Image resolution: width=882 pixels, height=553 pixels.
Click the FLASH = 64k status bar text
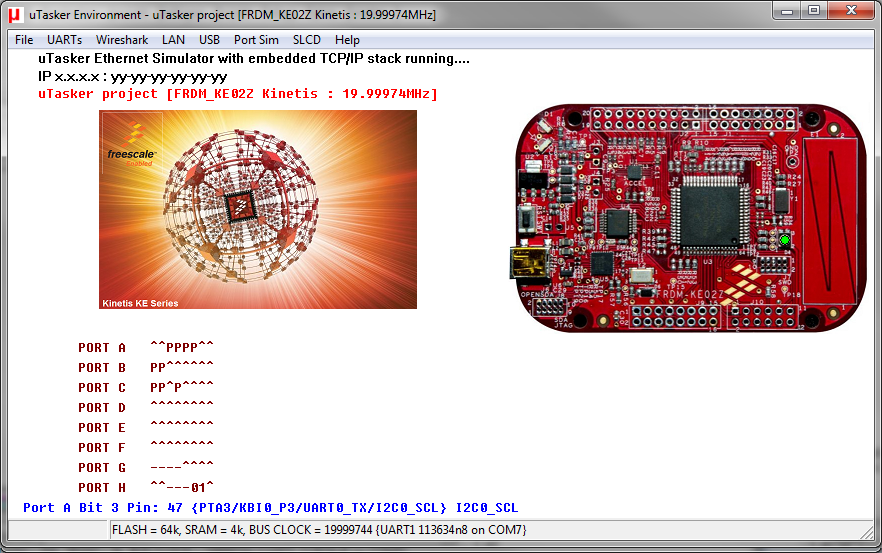(319, 530)
